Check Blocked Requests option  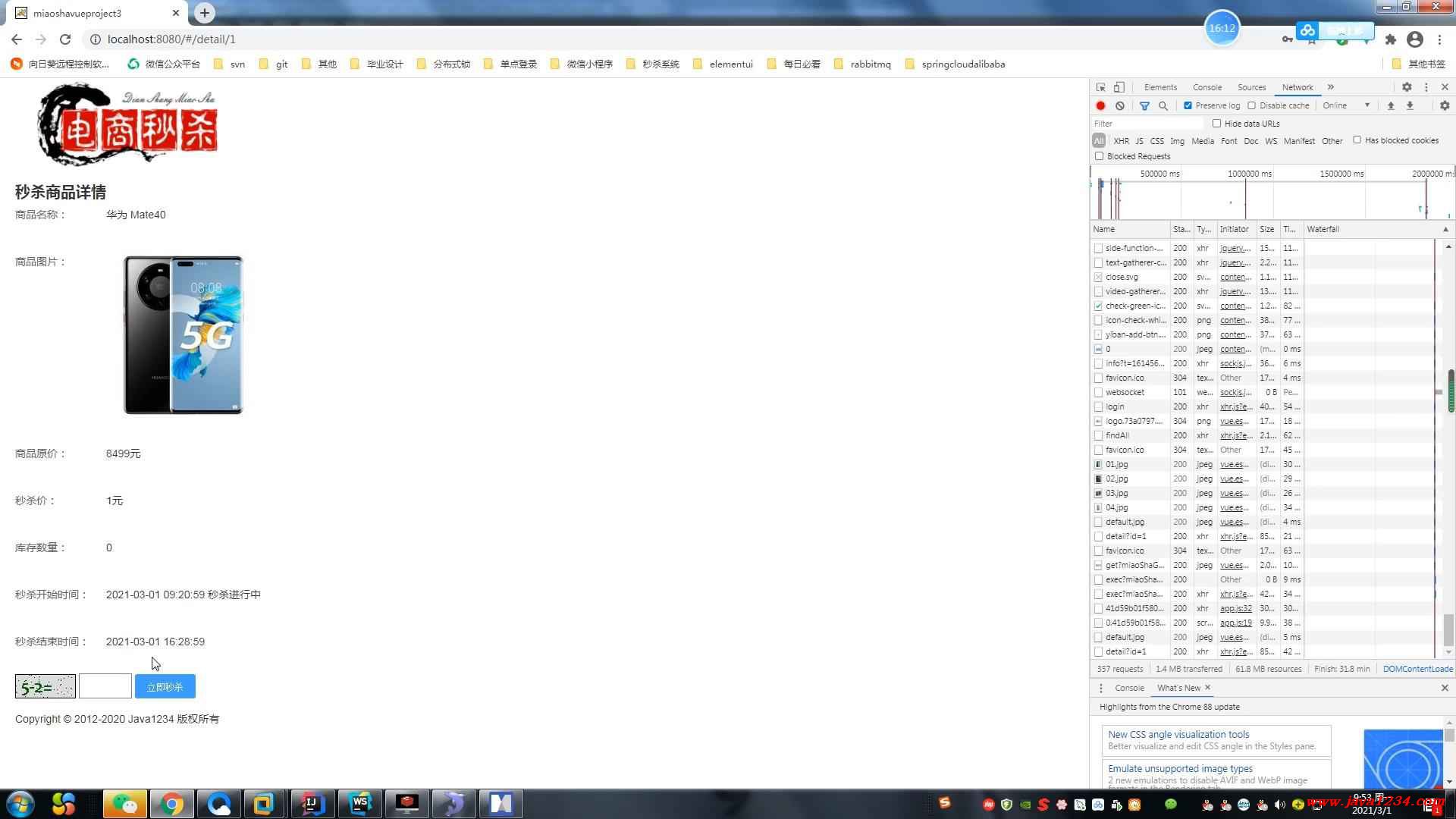(1100, 156)
